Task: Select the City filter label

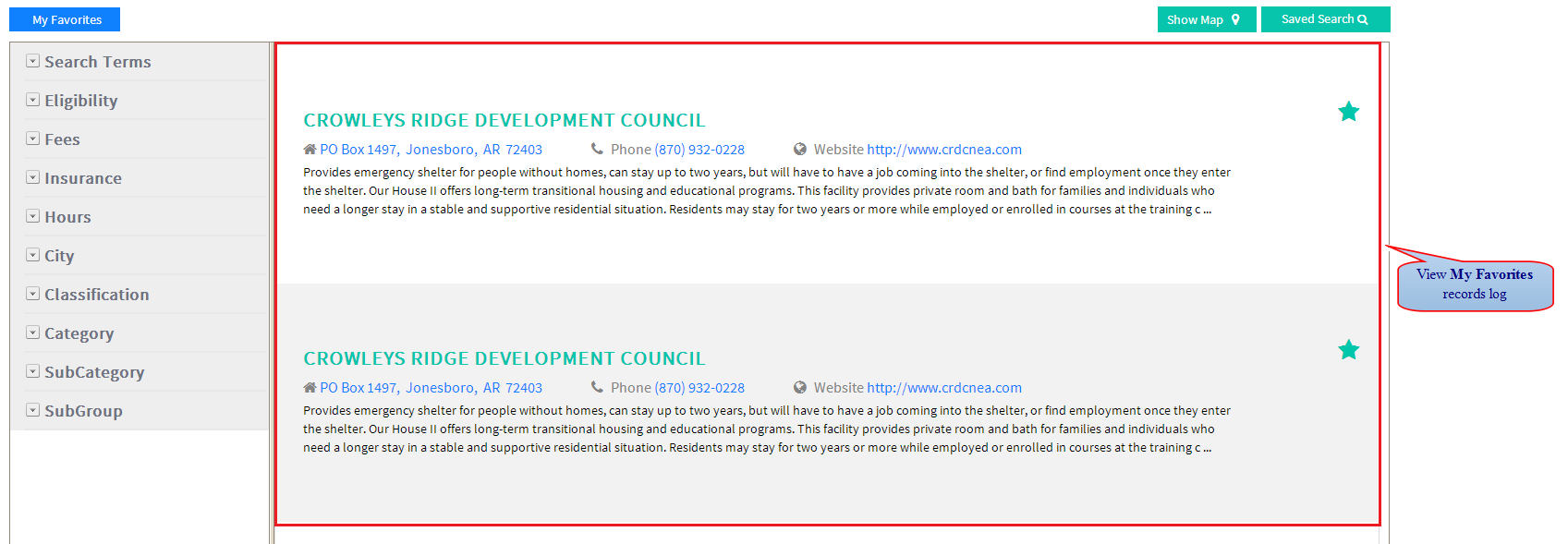Action: point(59,256)
